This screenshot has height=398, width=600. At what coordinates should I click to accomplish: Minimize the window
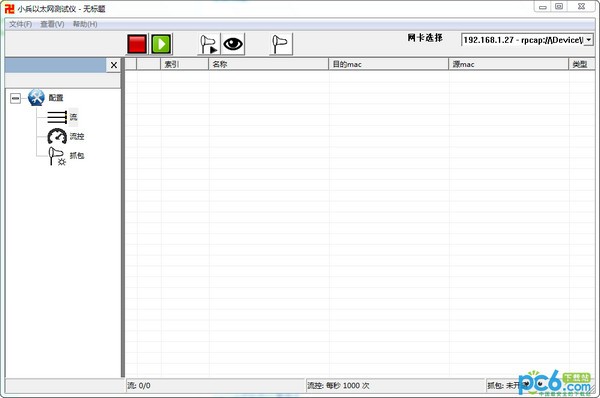(543, 7)
